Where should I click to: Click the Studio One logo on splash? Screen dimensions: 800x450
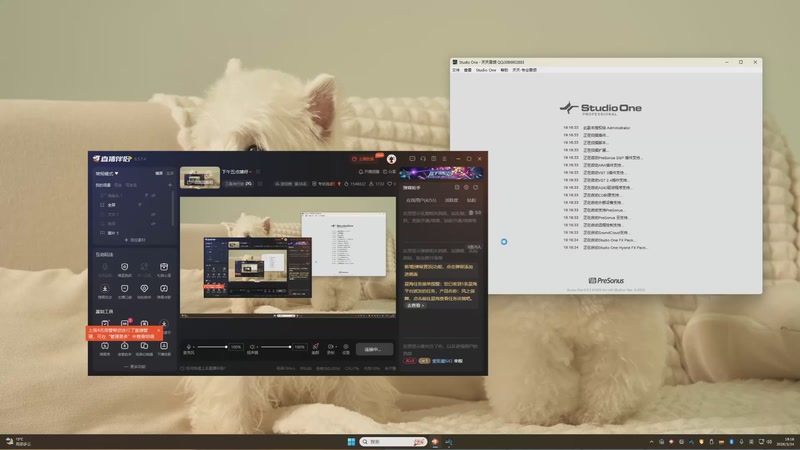click(601, 108)
